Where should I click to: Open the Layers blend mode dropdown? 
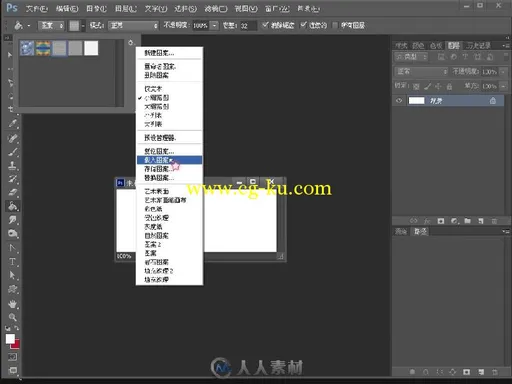[x=421, y=72]
